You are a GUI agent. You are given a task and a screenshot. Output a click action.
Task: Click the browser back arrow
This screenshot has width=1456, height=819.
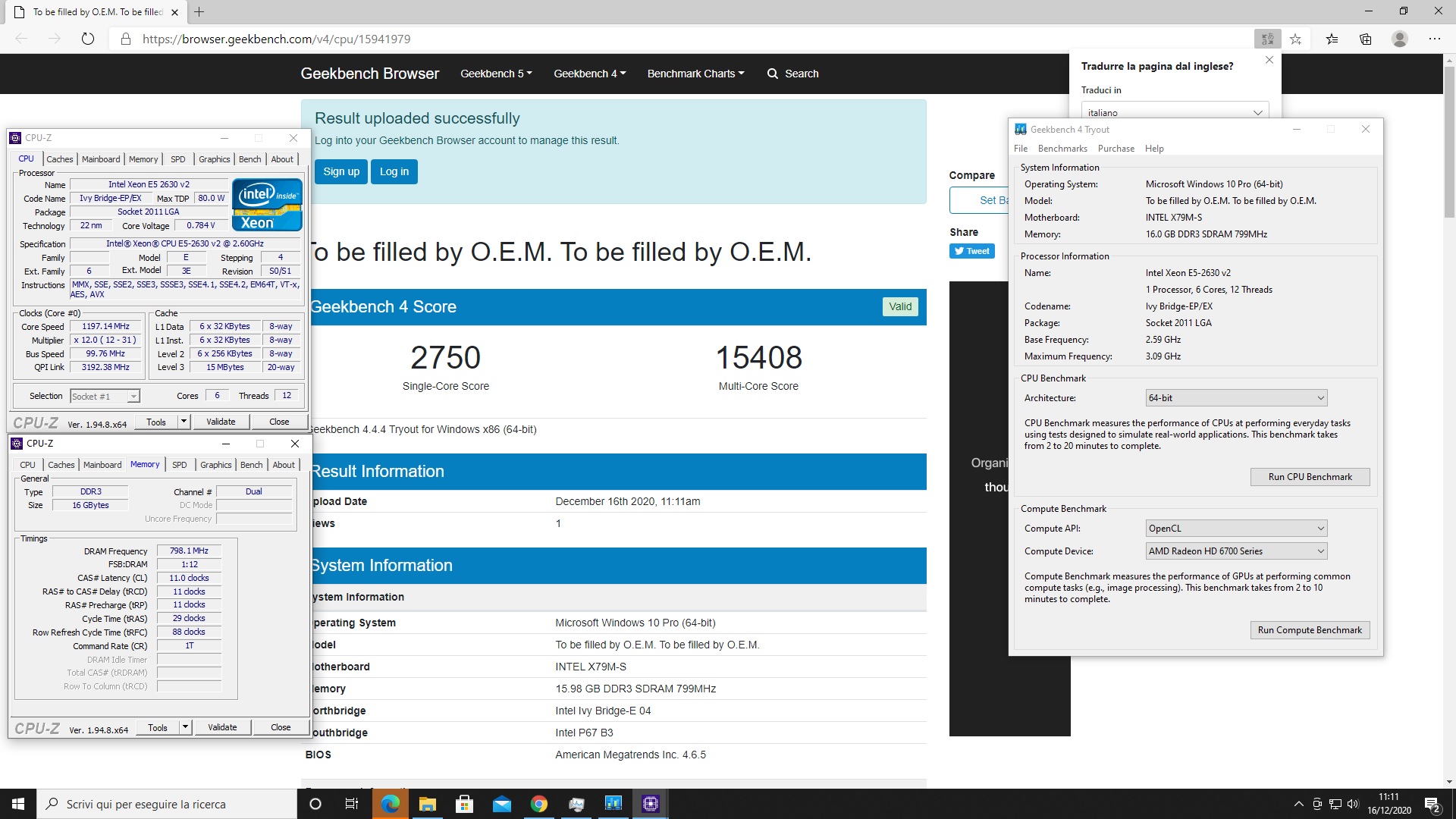pos(21,39)
